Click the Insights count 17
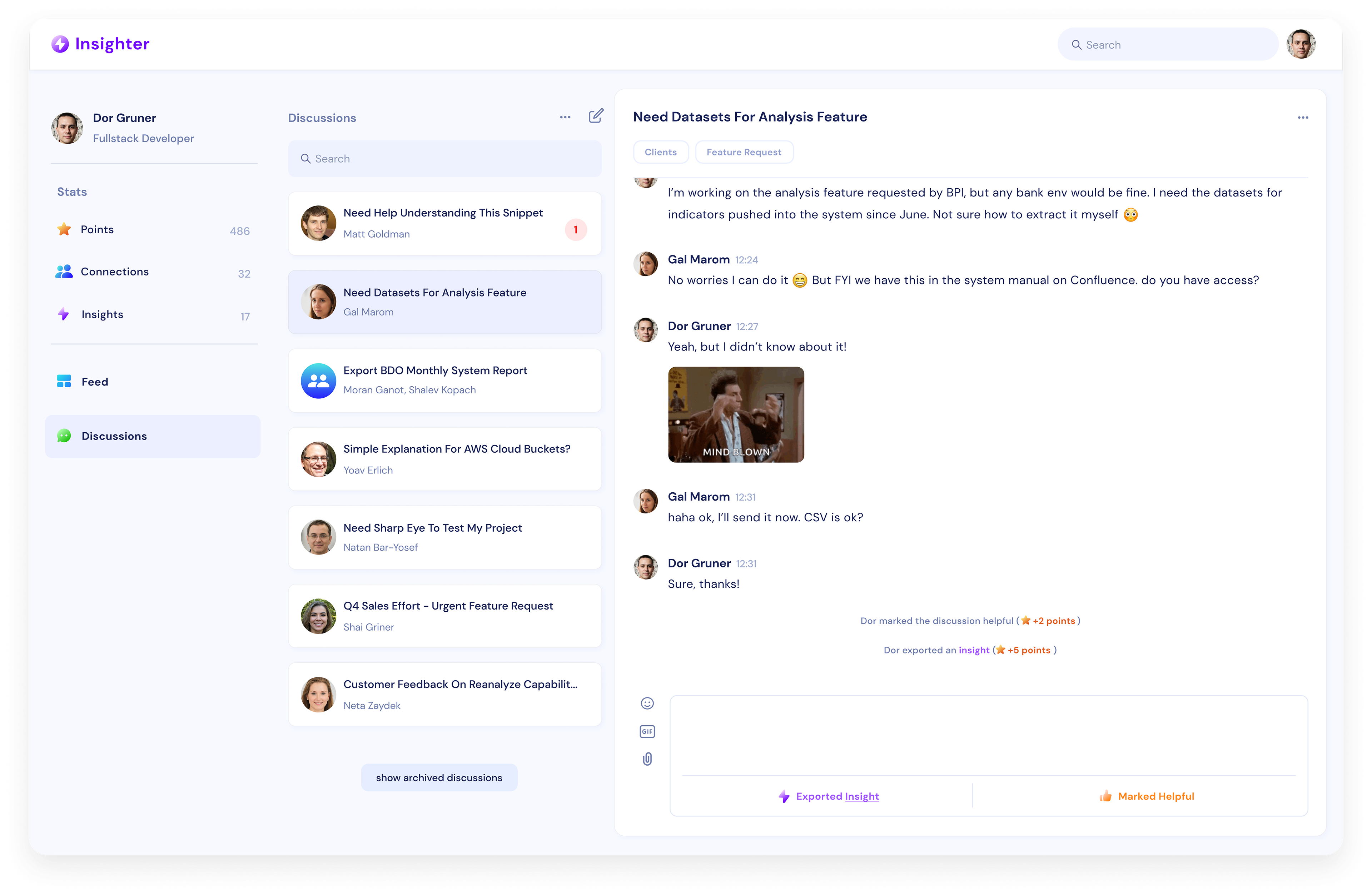Viewport: 1372px width, 895px height. (x=245, y=317)
